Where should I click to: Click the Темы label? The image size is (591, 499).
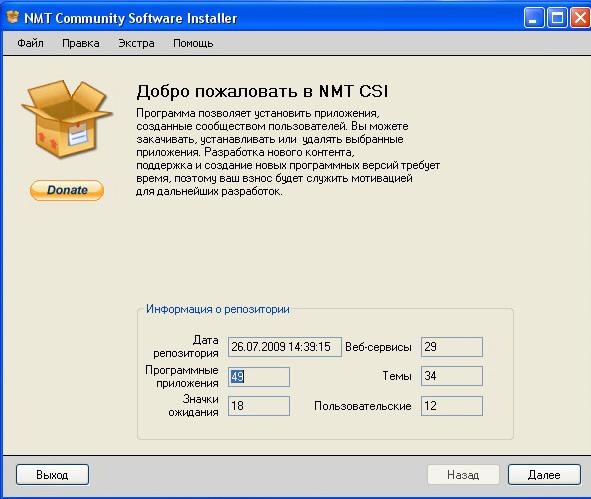[397, 376]
